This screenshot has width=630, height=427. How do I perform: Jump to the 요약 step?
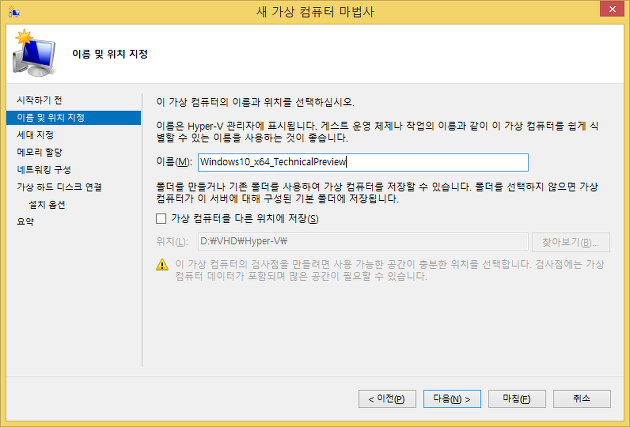[x=25, y=221]
